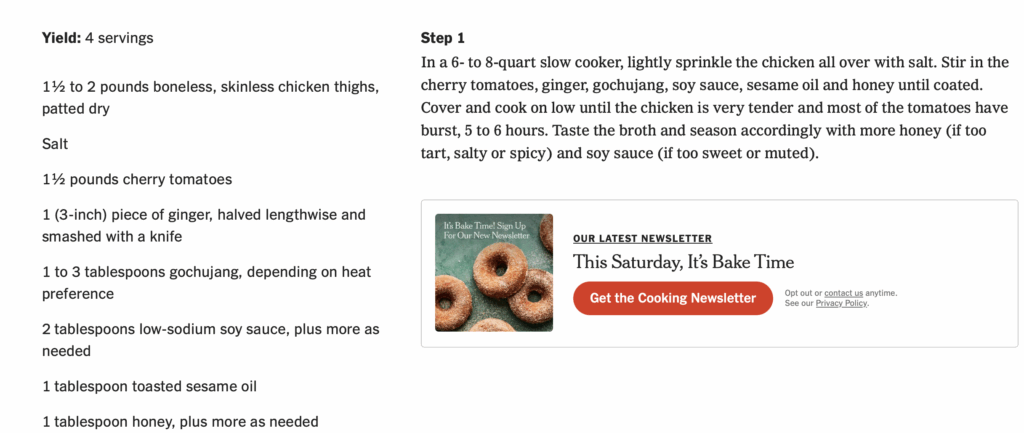Select the "This Saturday, It's Bake Time" headline
Image resolution: width=1024 pixels, height=433 pixels.
click(683, 263)
